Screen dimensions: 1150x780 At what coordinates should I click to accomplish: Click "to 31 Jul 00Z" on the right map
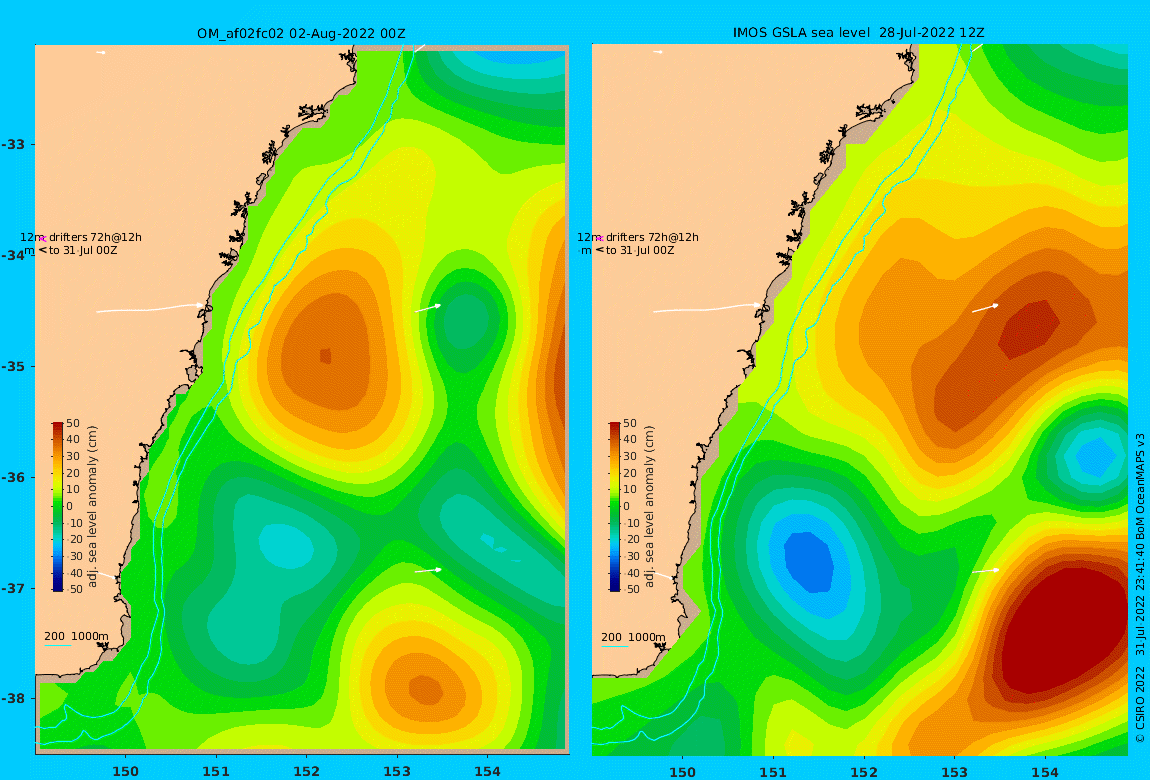coord(640,251)
